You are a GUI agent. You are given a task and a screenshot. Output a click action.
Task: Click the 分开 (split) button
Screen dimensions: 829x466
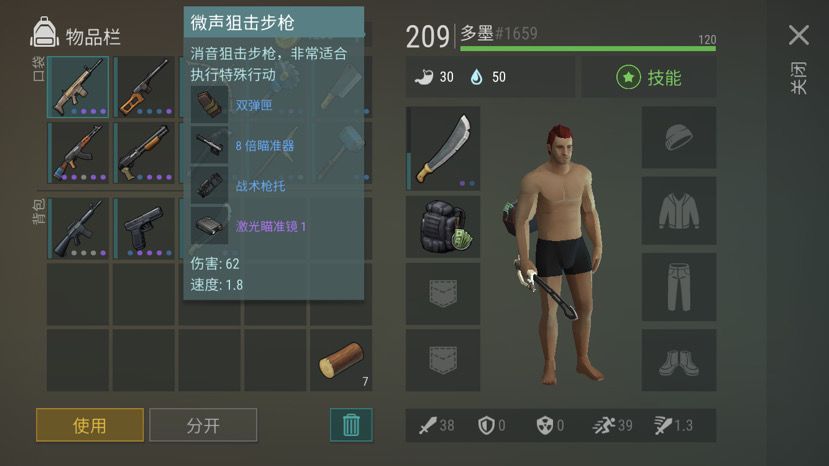[203, 425]
